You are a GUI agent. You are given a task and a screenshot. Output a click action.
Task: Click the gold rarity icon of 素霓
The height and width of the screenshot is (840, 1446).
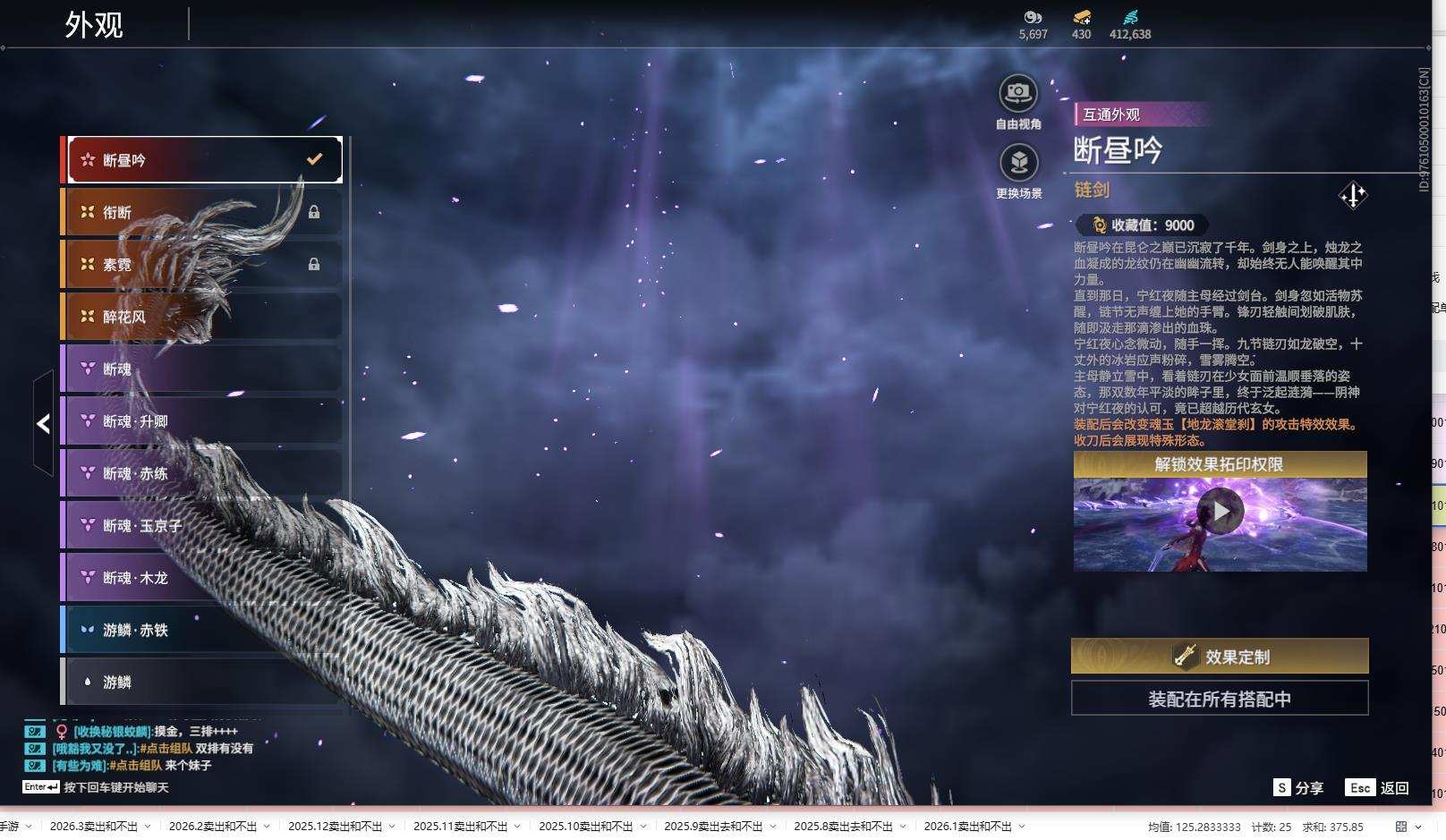pyautogui.click(x=88, y=264)
